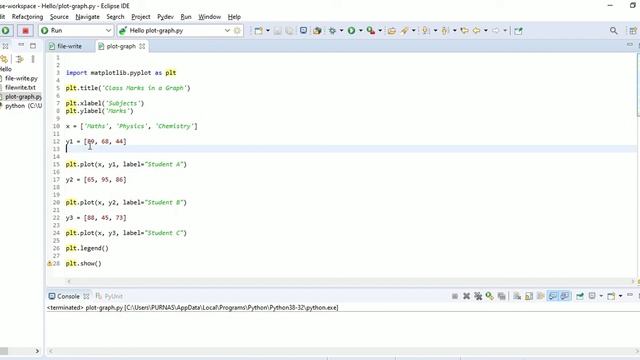Image resolution: width=640 pixels, height=360 pixels.
Task: Click the Run External Tools icon
Action: point(371,31)
